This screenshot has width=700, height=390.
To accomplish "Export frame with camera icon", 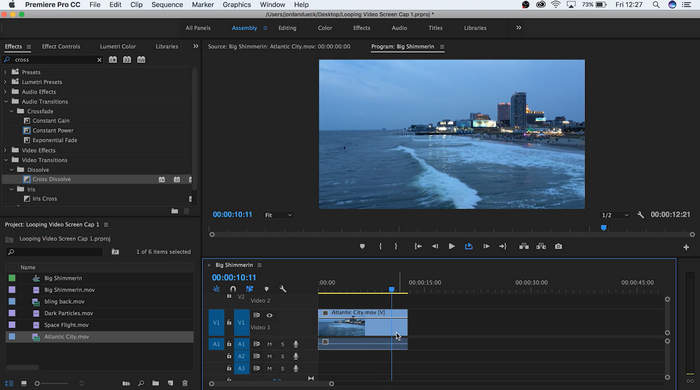I will 558,246.
